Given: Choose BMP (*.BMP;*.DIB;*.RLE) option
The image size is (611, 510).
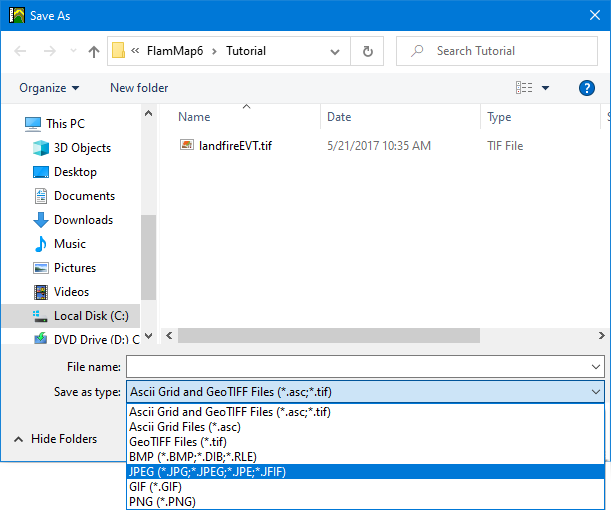Looking at the screenshot, I should click(x=366, y=457).
